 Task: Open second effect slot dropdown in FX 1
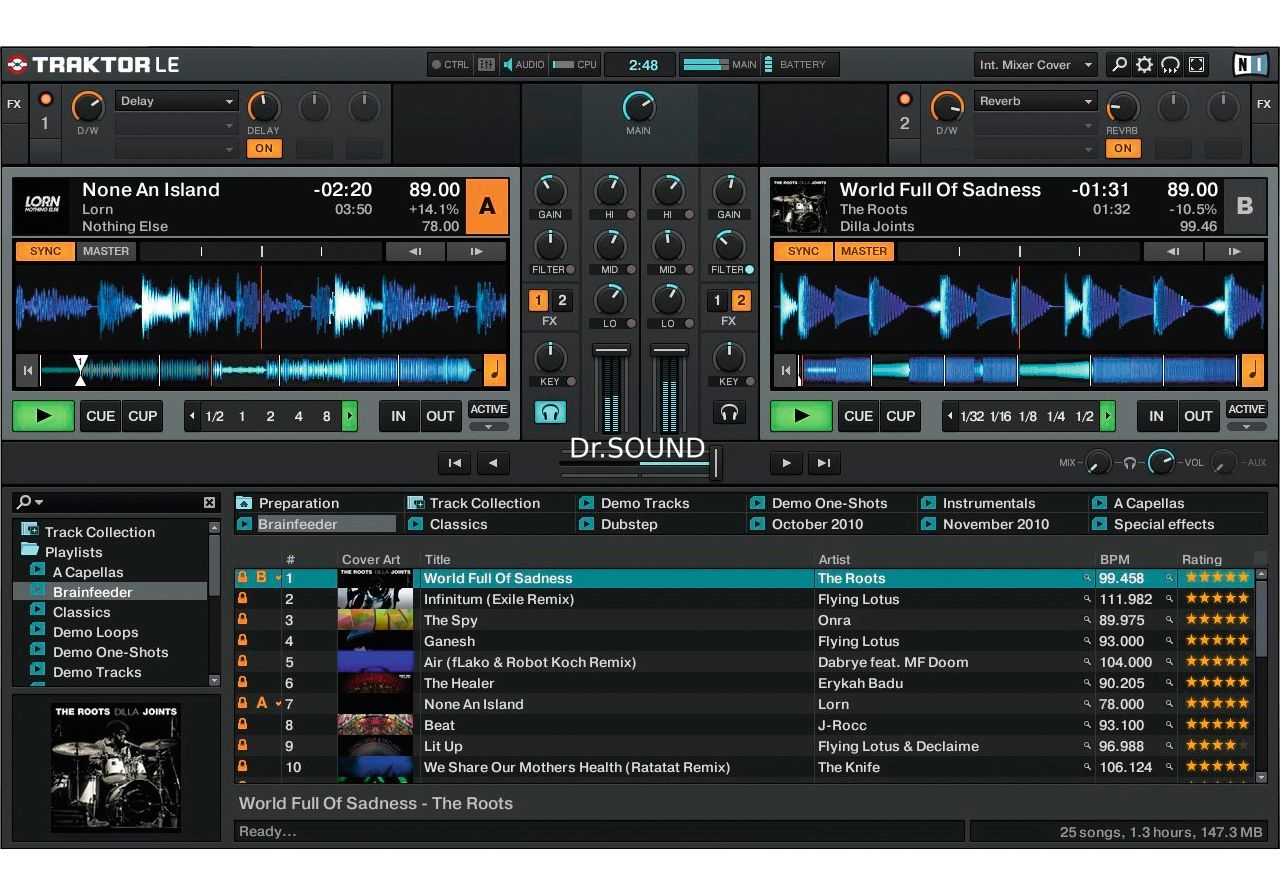pos(176,126)
